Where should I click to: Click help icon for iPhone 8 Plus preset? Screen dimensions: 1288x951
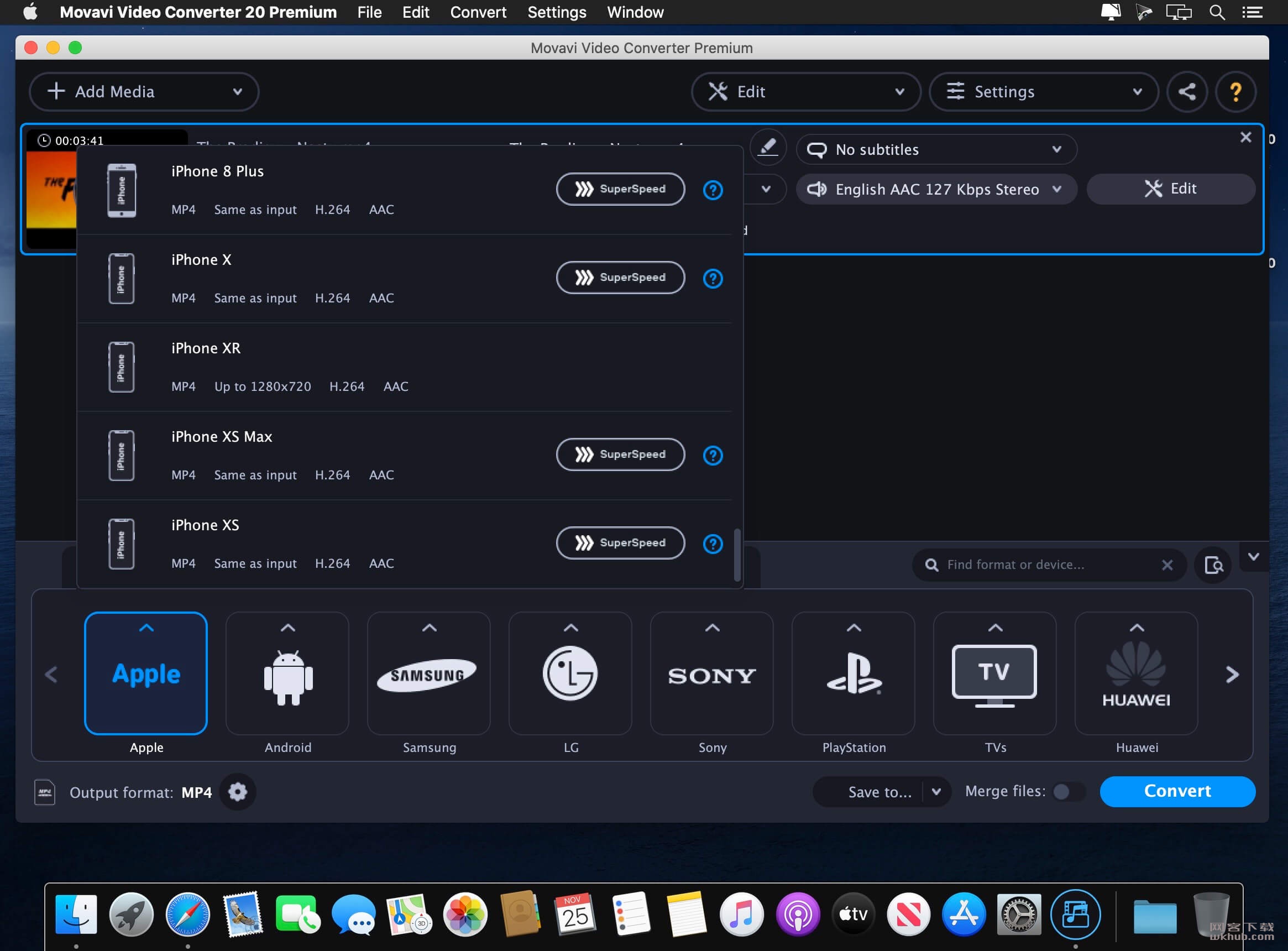[713, 190]
